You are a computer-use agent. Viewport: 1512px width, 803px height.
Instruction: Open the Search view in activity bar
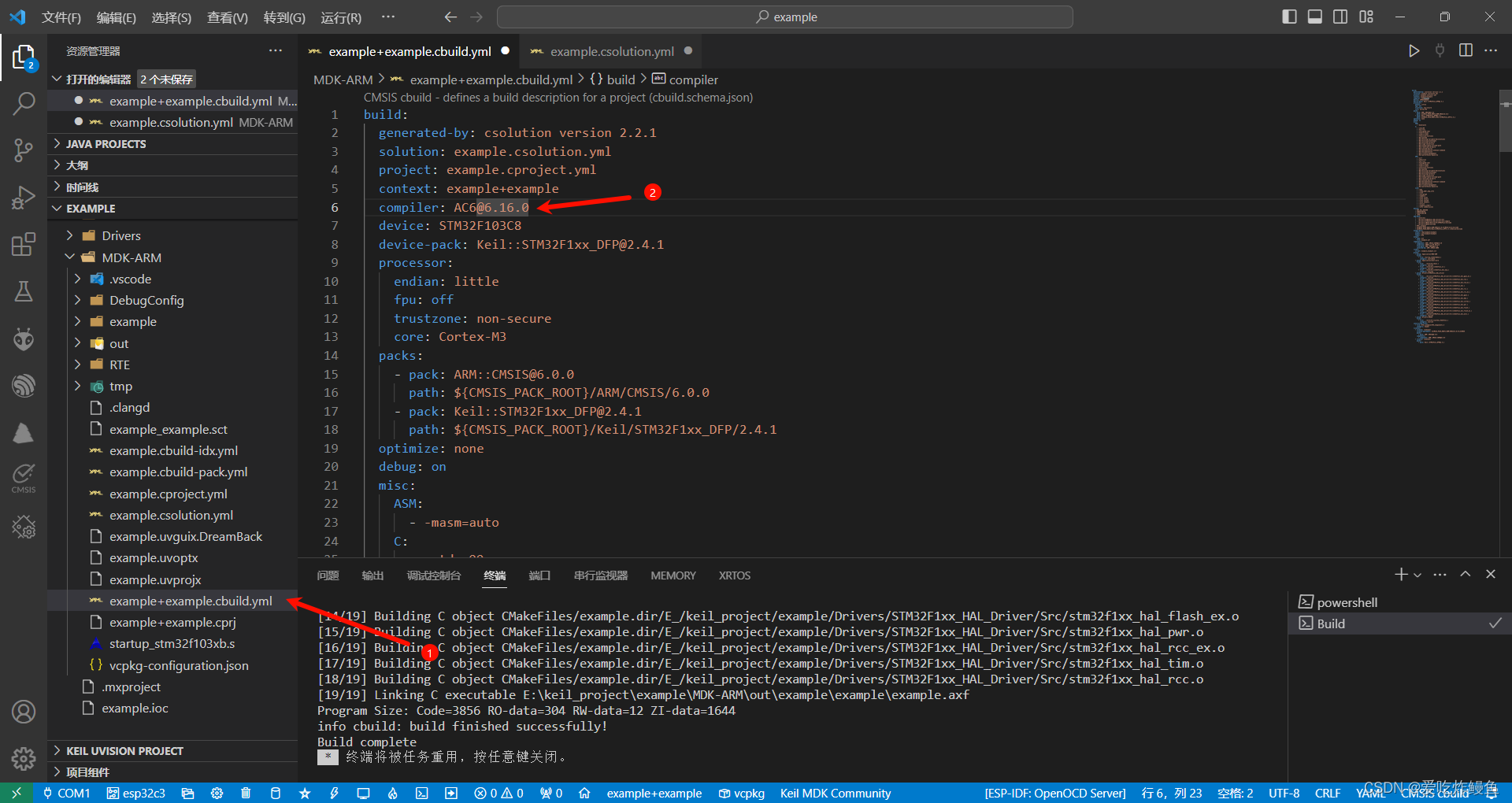24,103
